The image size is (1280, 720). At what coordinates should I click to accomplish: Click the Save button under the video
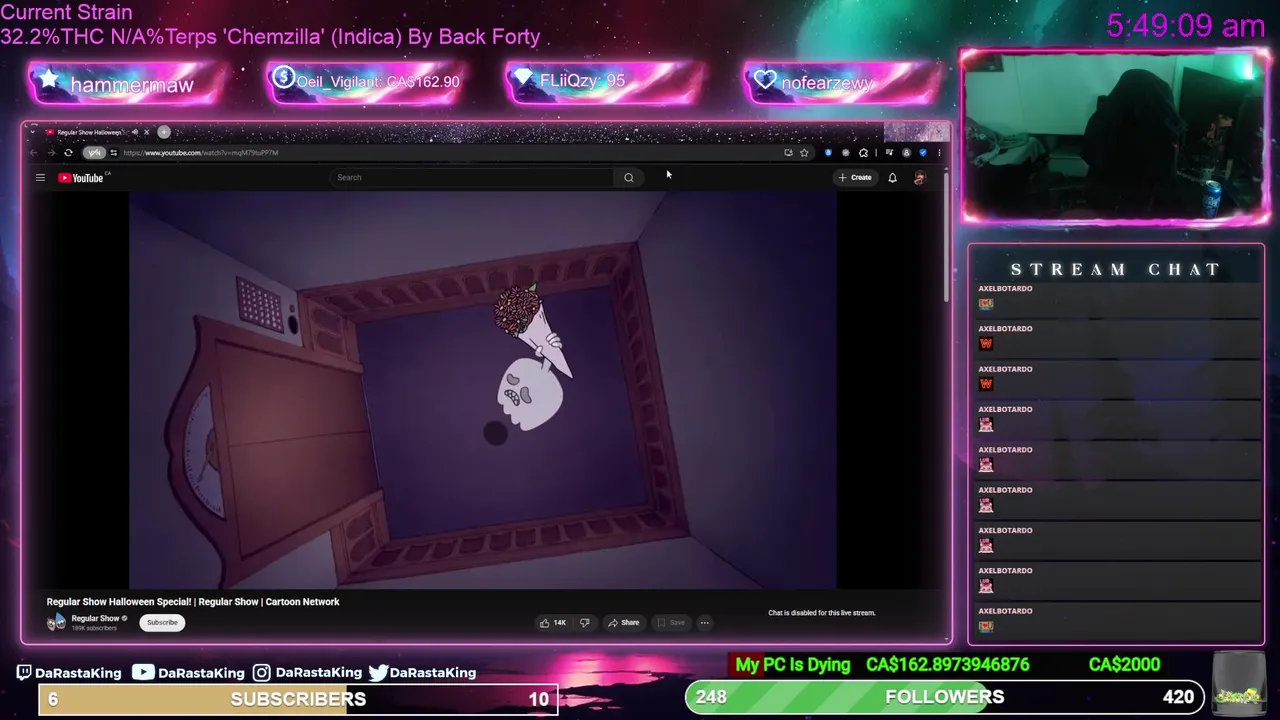click(x=670, y=623)
